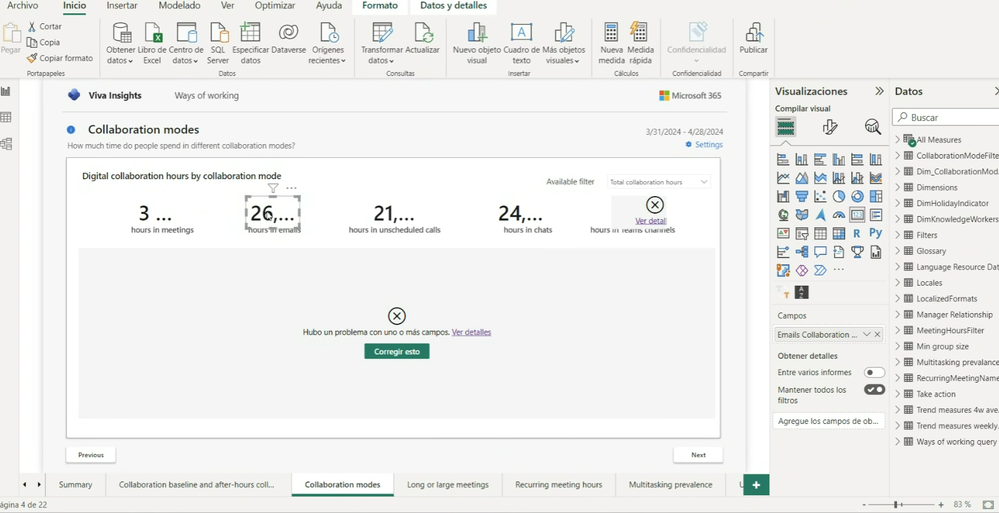This screenshot has height=513, width=999.
Task: Adjust the zoom slider in status bar
Action: pos(895,505)
